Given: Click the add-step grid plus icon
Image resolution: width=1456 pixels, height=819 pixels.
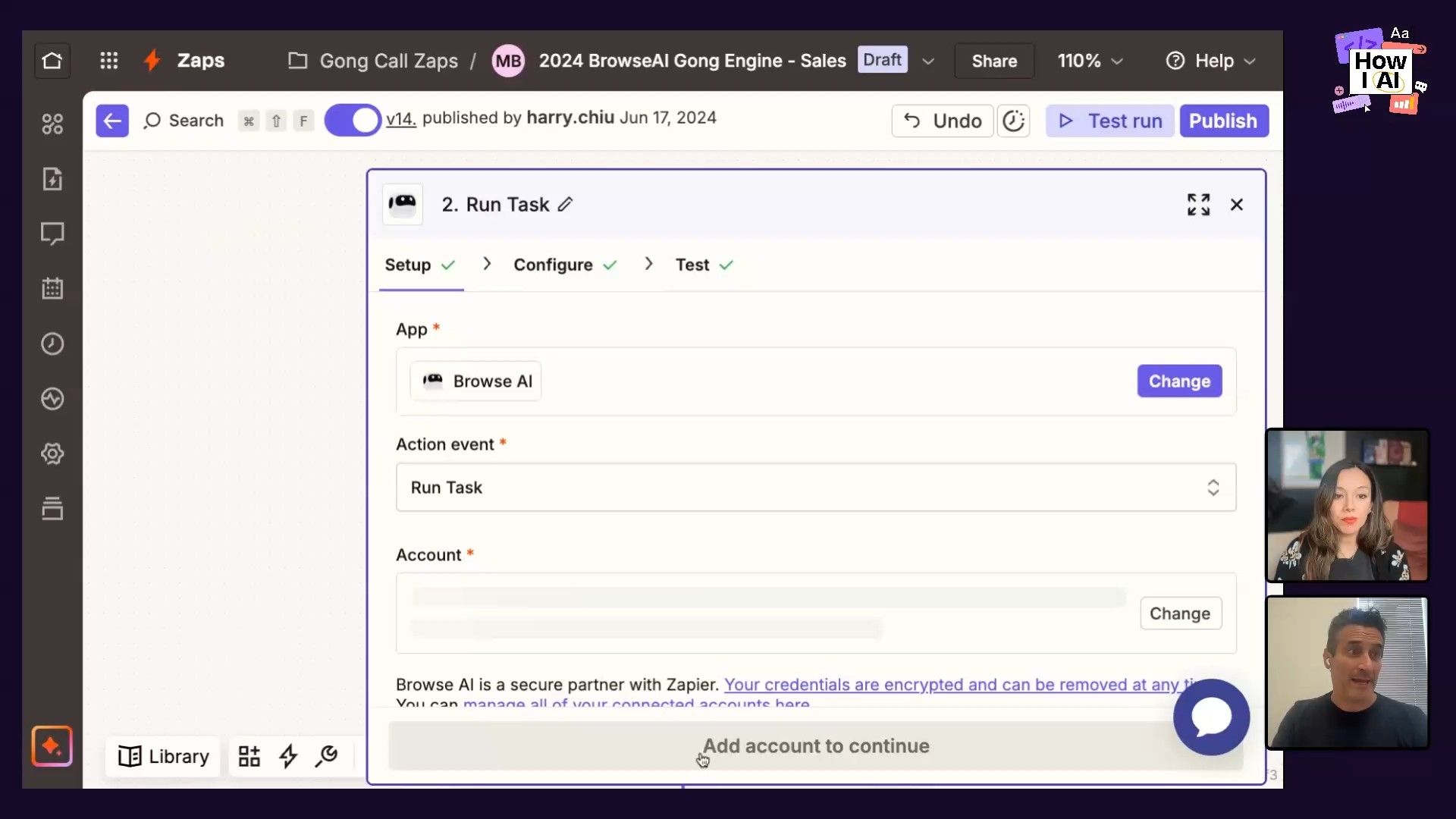Looking at the screenshot, I should click(249, 756).
